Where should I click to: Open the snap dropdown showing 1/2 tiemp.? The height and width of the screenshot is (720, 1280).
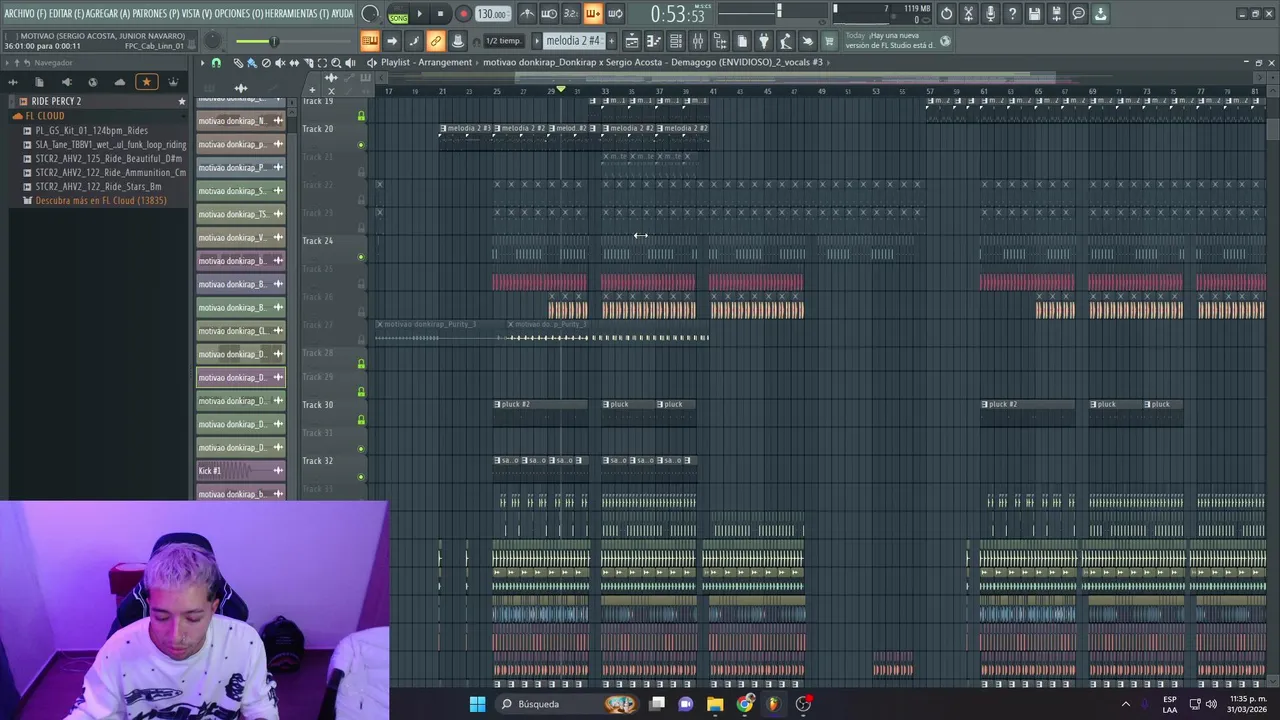click(503, 41)
